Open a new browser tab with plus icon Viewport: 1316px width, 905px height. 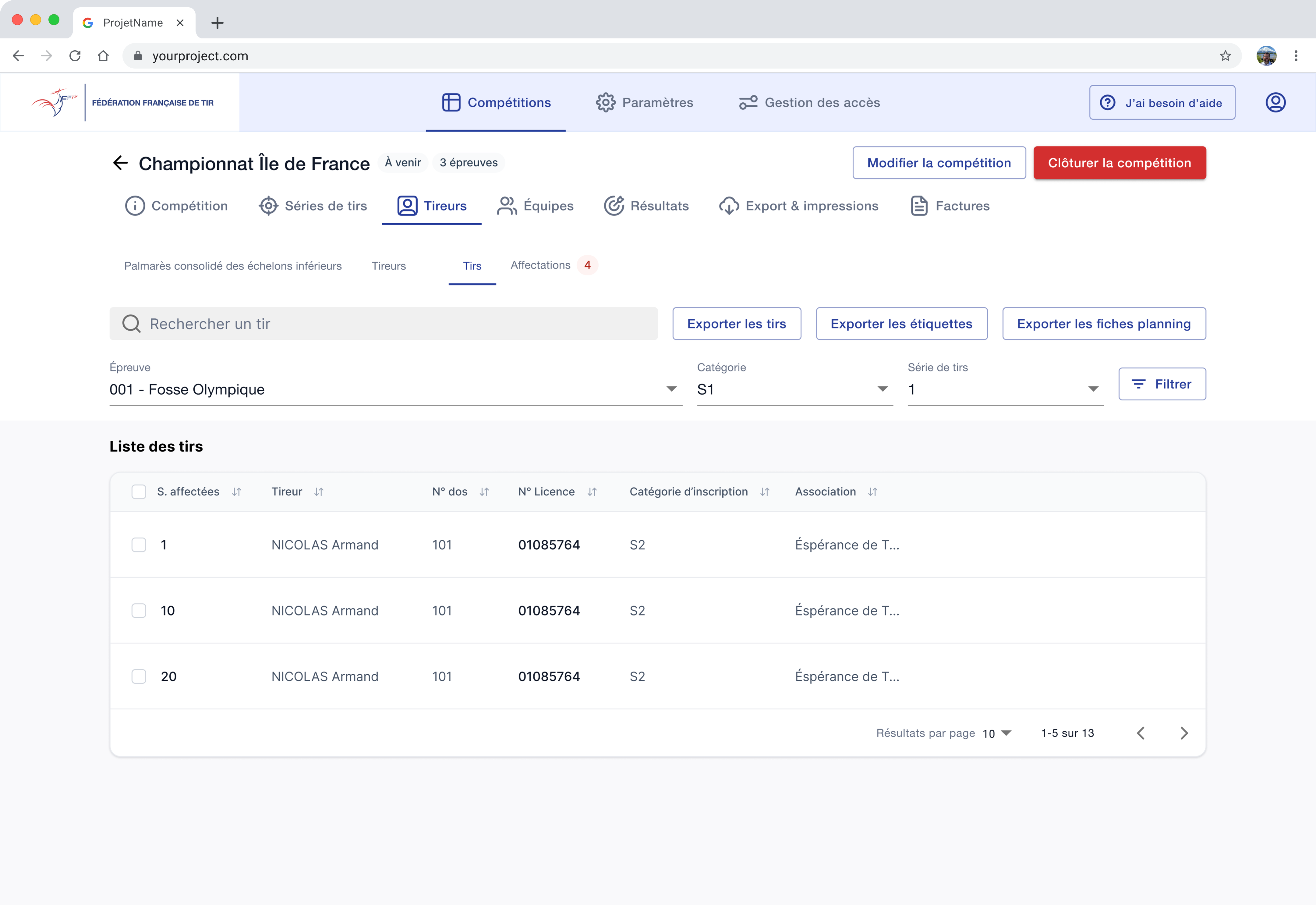click(217, 23)
